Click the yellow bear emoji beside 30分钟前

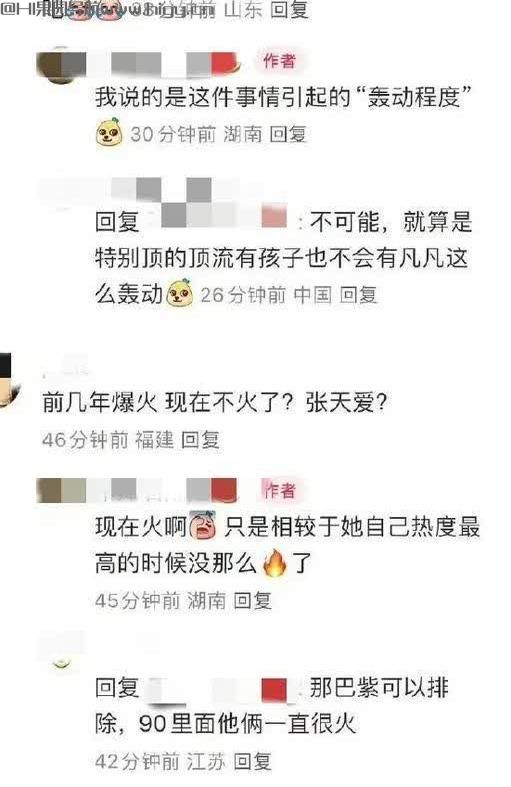click(x=109, y=133)
